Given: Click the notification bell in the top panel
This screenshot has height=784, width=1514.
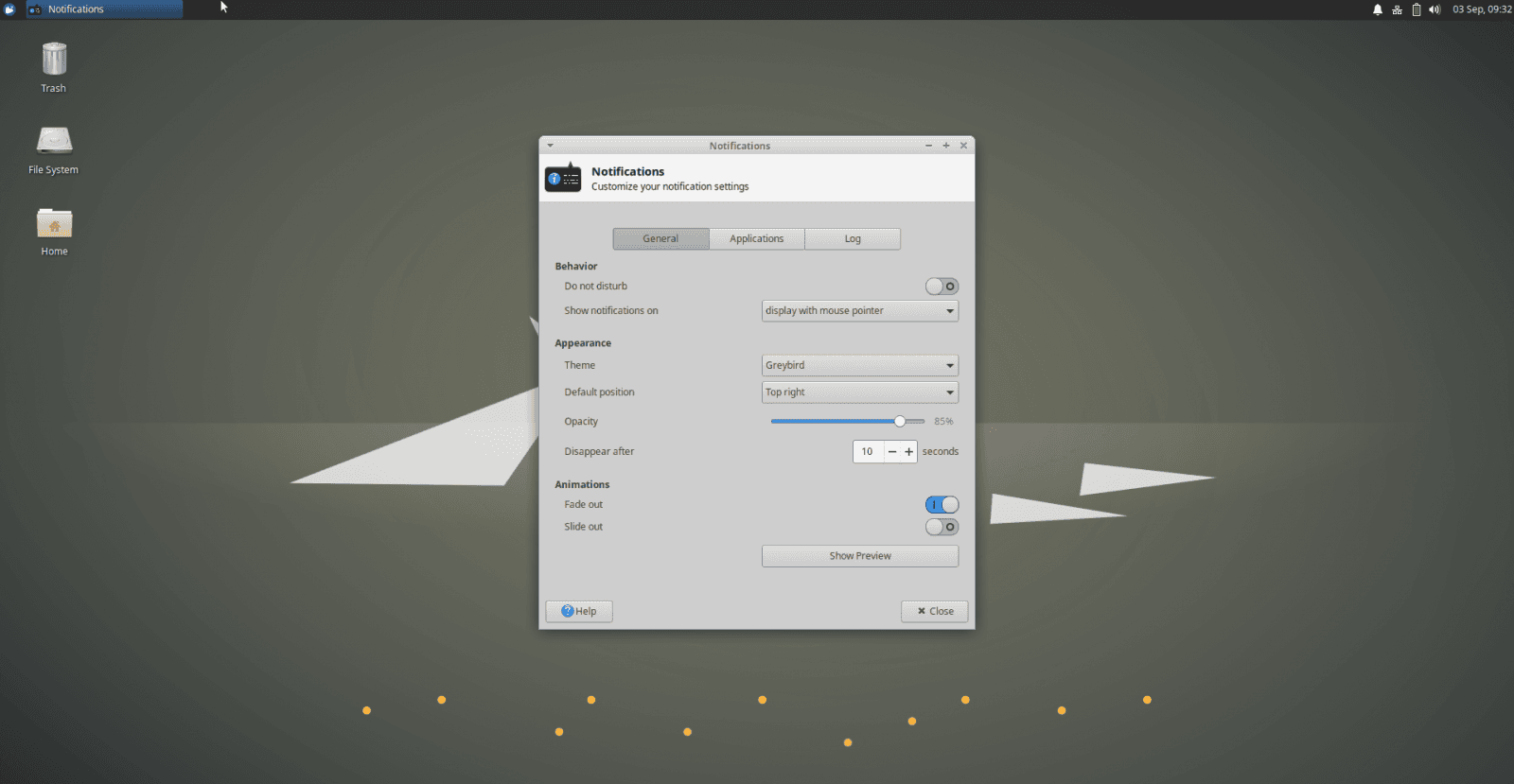Looking at the screenshot, I should [1378, 9].
